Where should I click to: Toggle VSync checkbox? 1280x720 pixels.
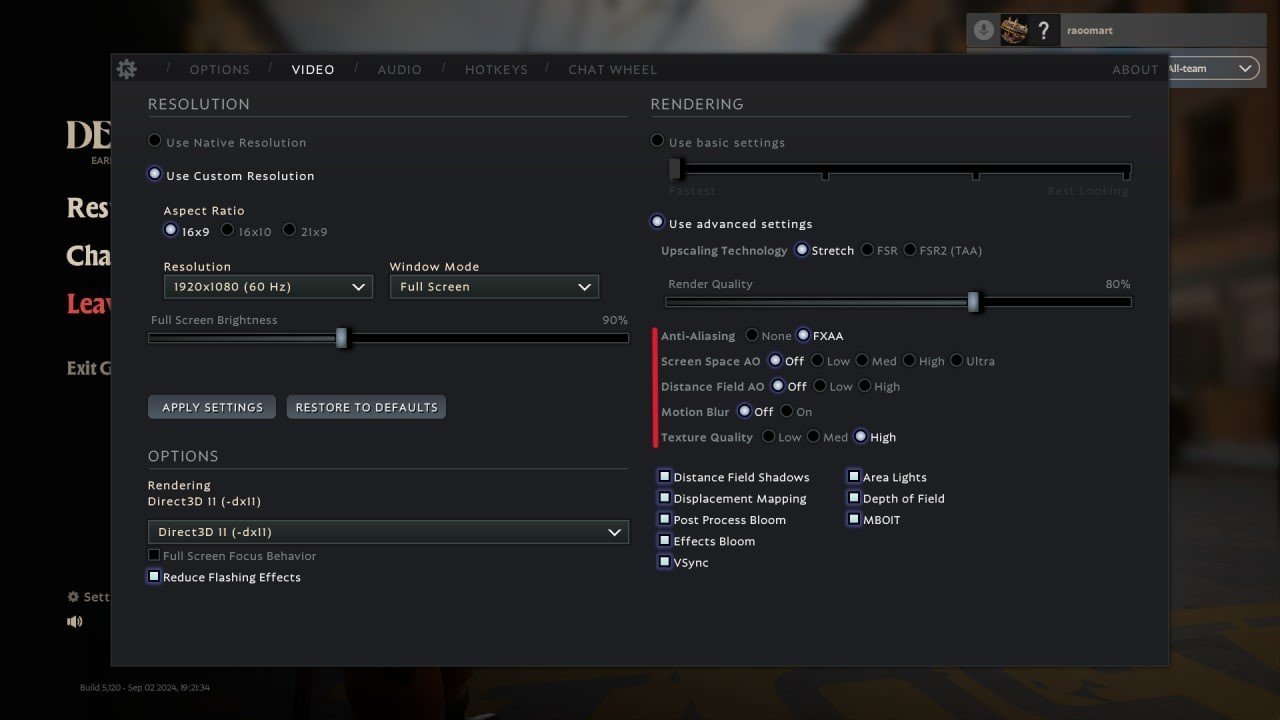coord(664,561)
